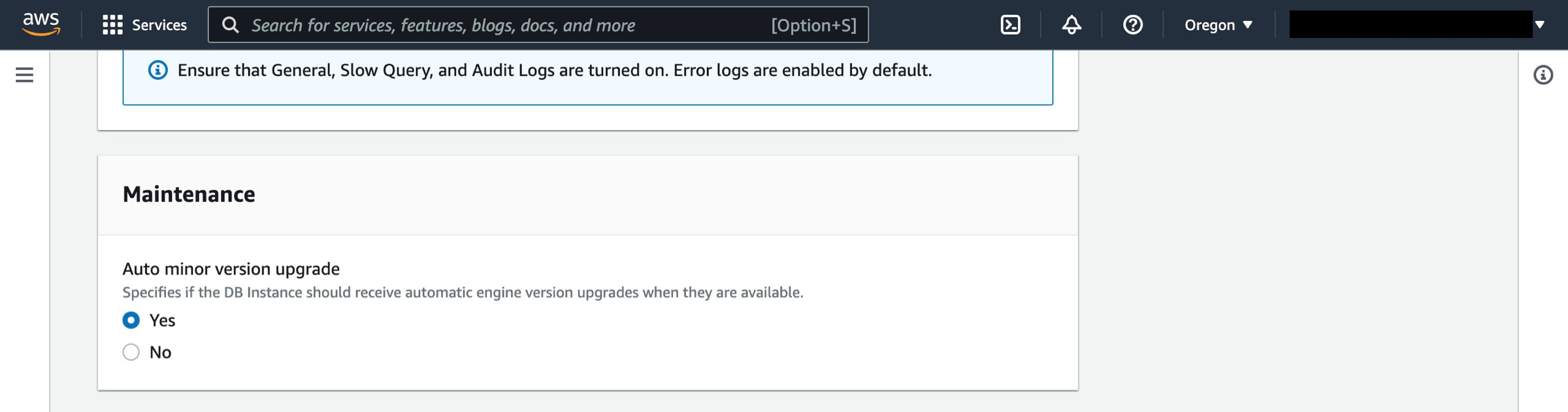1568x412 pixels.
Task: Click the info icon in the logs notice
Action: click(157, 70)
